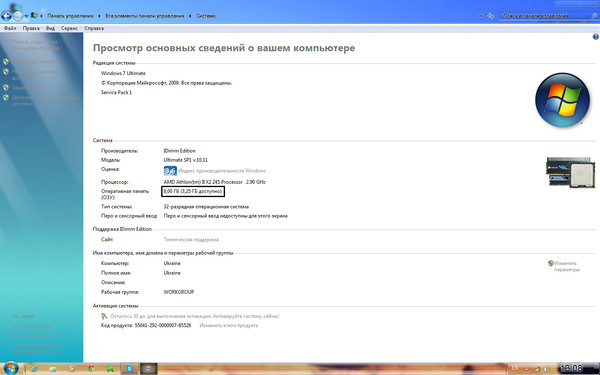
Task: Click 'AMD Athlon(tm) II X2 245 Processor' text
Action: pyautogui.click(x=203, y=182)
